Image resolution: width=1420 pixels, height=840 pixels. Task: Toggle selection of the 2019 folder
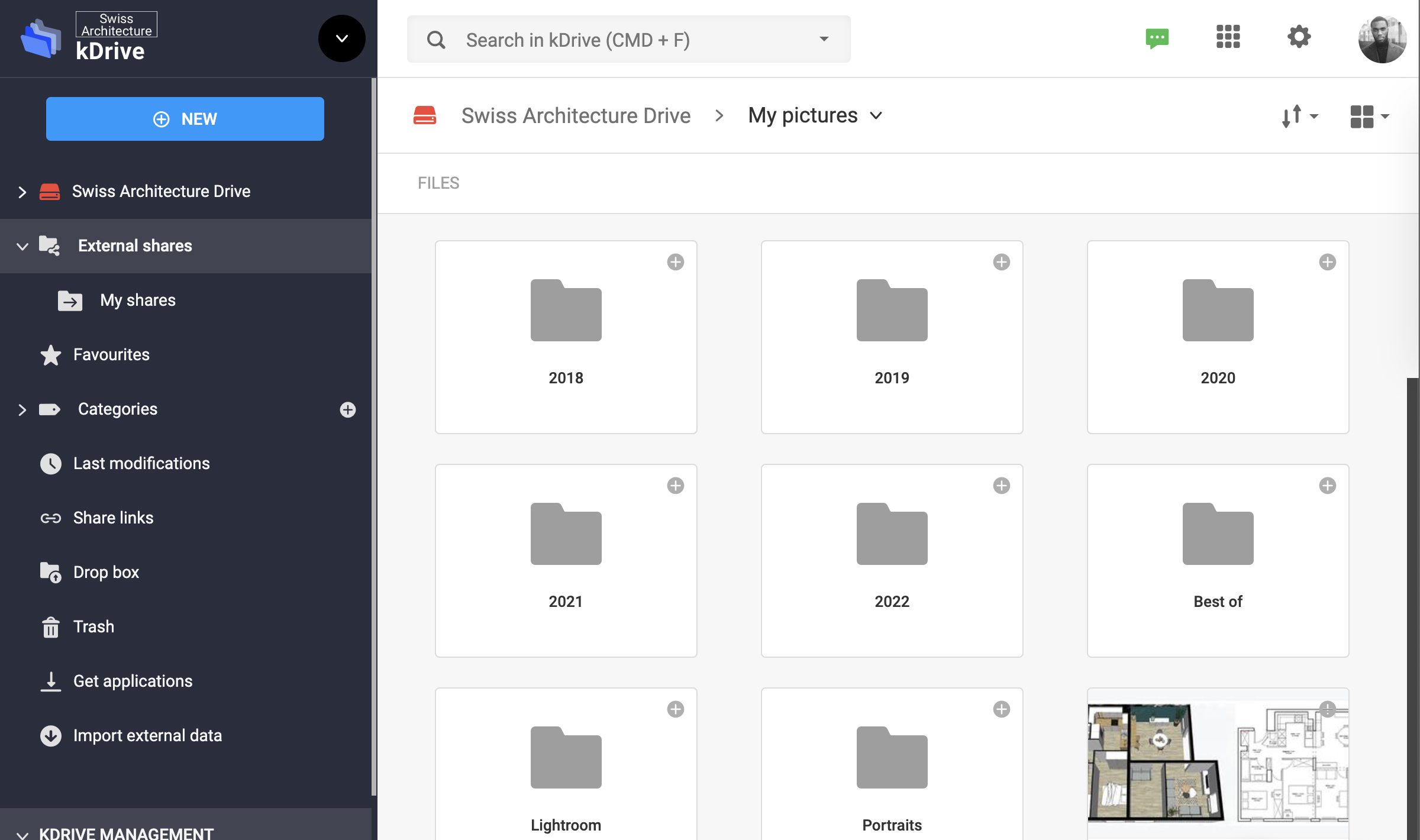pos(1002,262)
